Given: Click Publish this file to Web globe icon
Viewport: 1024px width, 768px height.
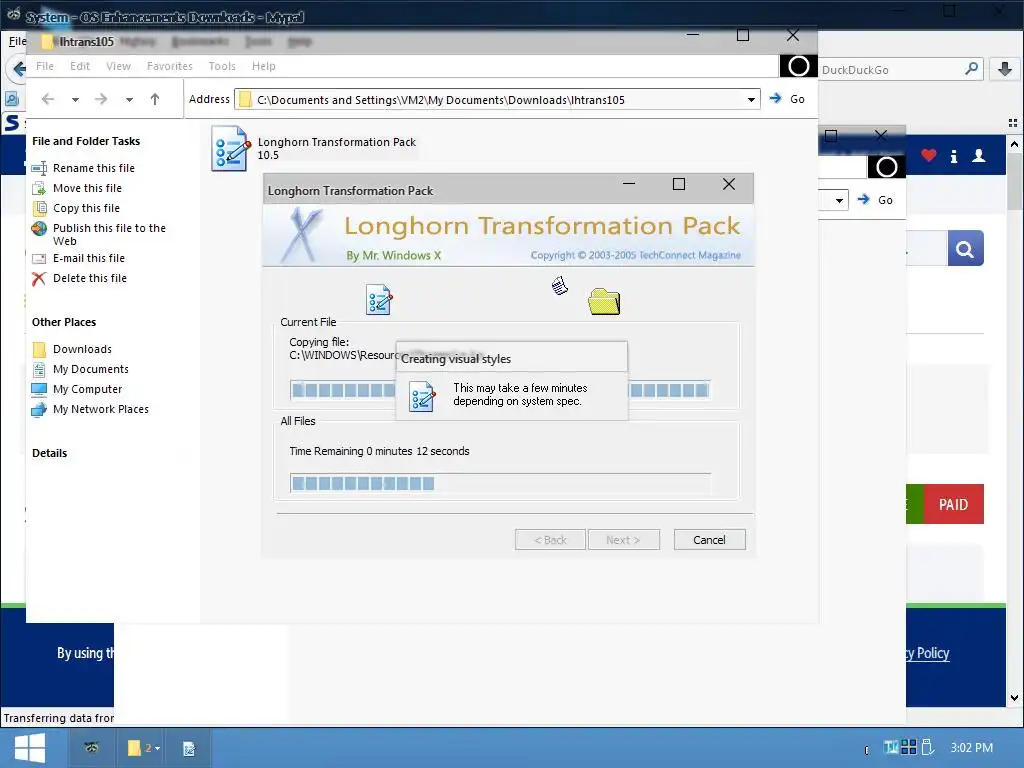Looking at the screenshot, I should tap(39, 229).
